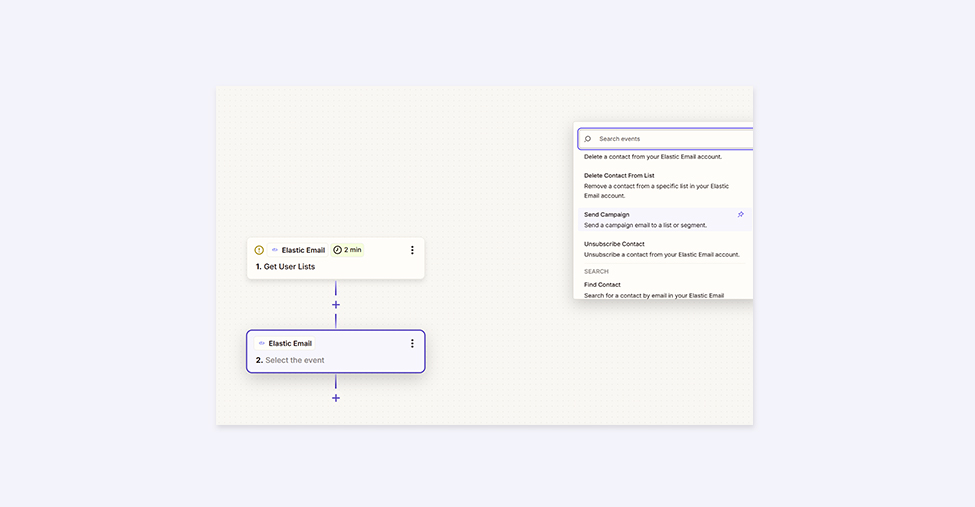Add a new step below step 2

tap(336, 398)
